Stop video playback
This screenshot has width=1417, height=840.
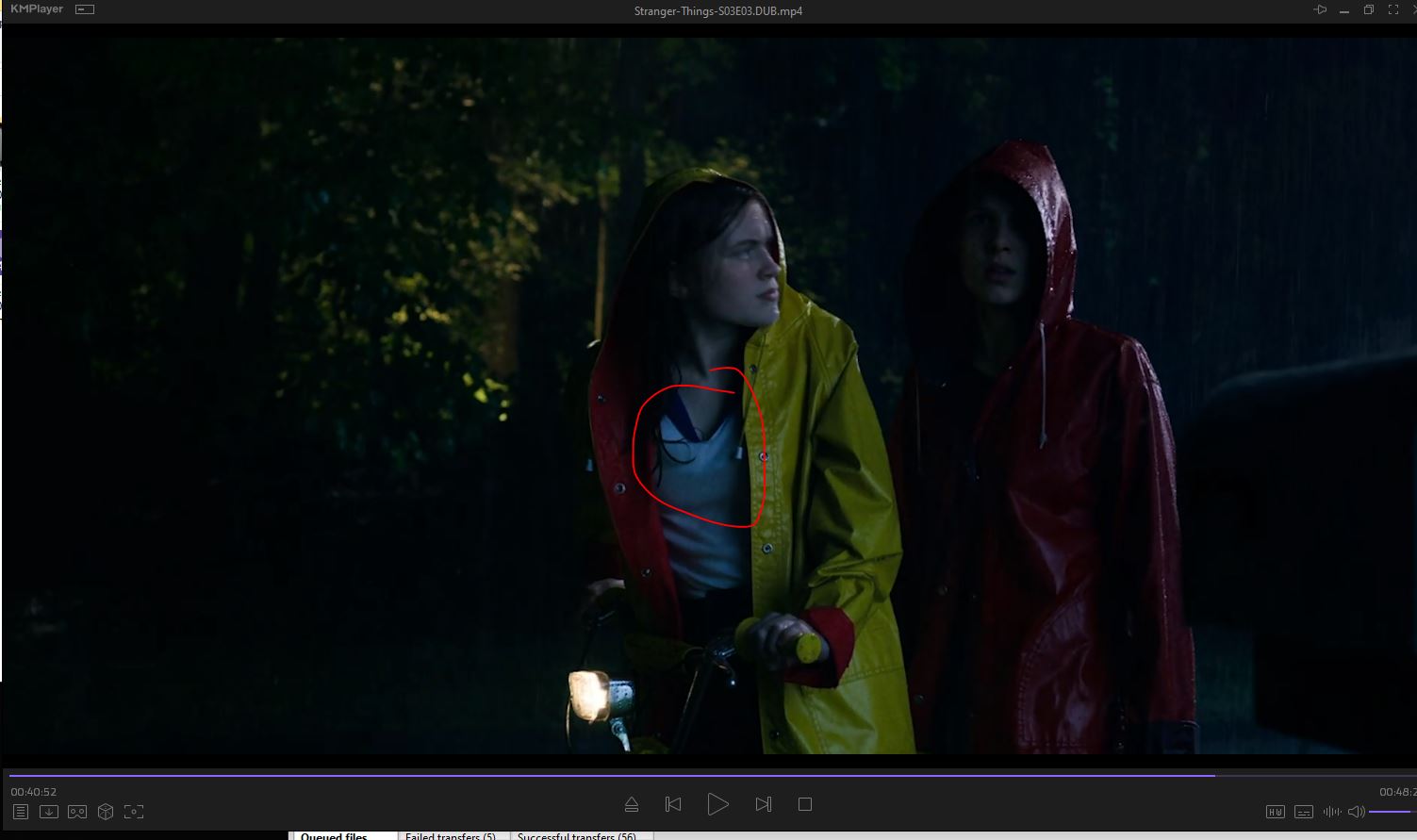coord(805,804)
